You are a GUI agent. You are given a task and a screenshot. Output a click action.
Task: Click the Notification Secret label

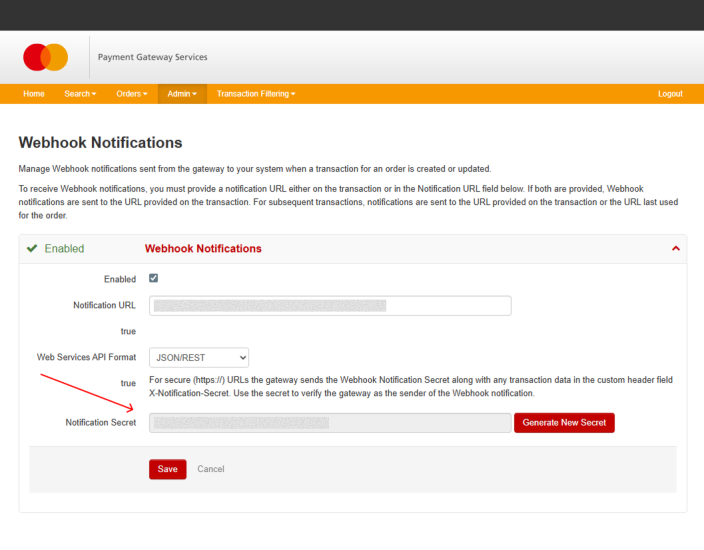[x=101, y=422]
